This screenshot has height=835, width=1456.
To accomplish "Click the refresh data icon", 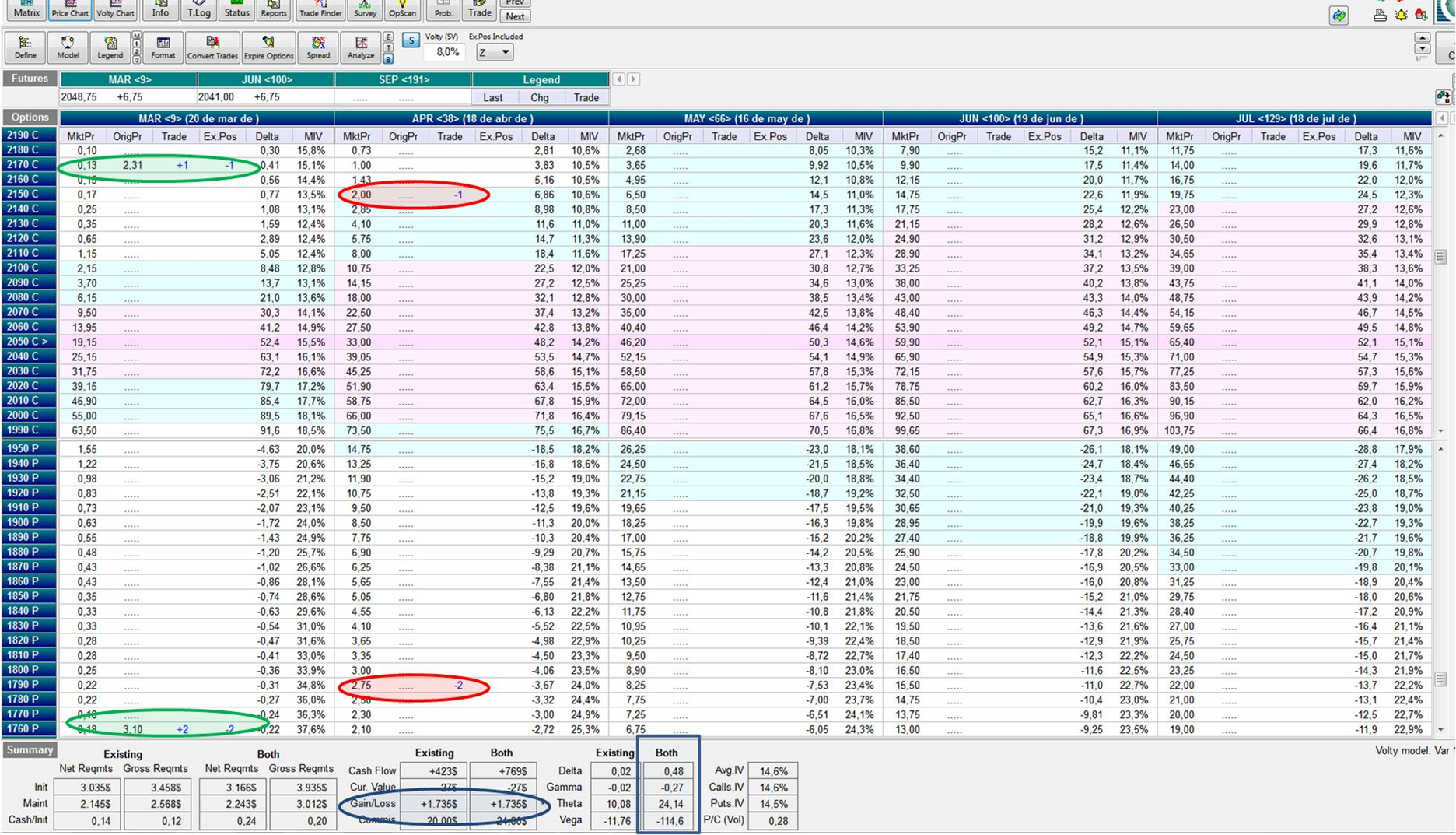I will (1339, 16).
